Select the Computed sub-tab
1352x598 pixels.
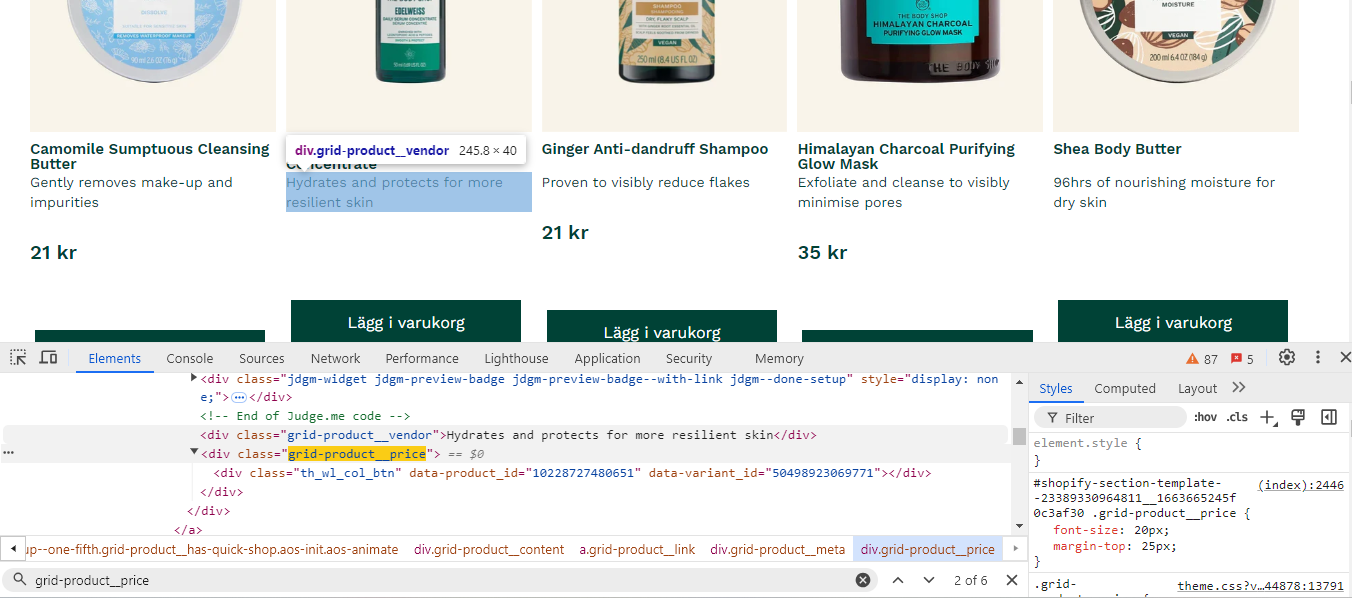point(1125,389)
